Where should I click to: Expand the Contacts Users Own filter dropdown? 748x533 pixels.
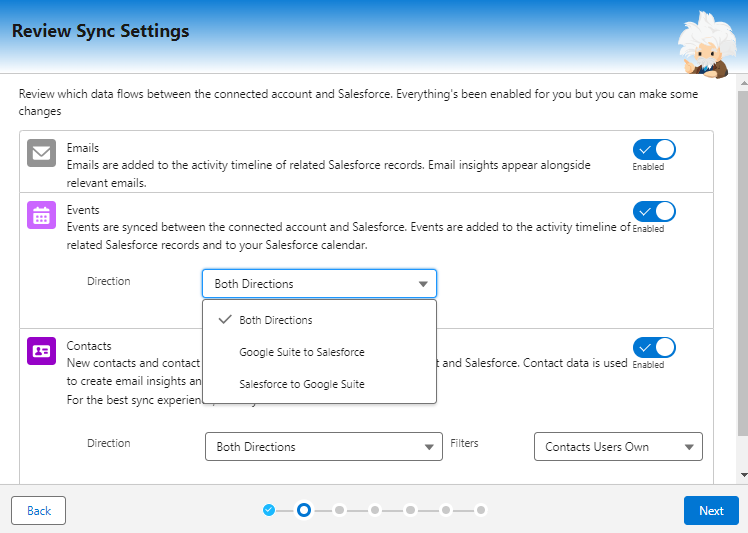coord(618,447)
